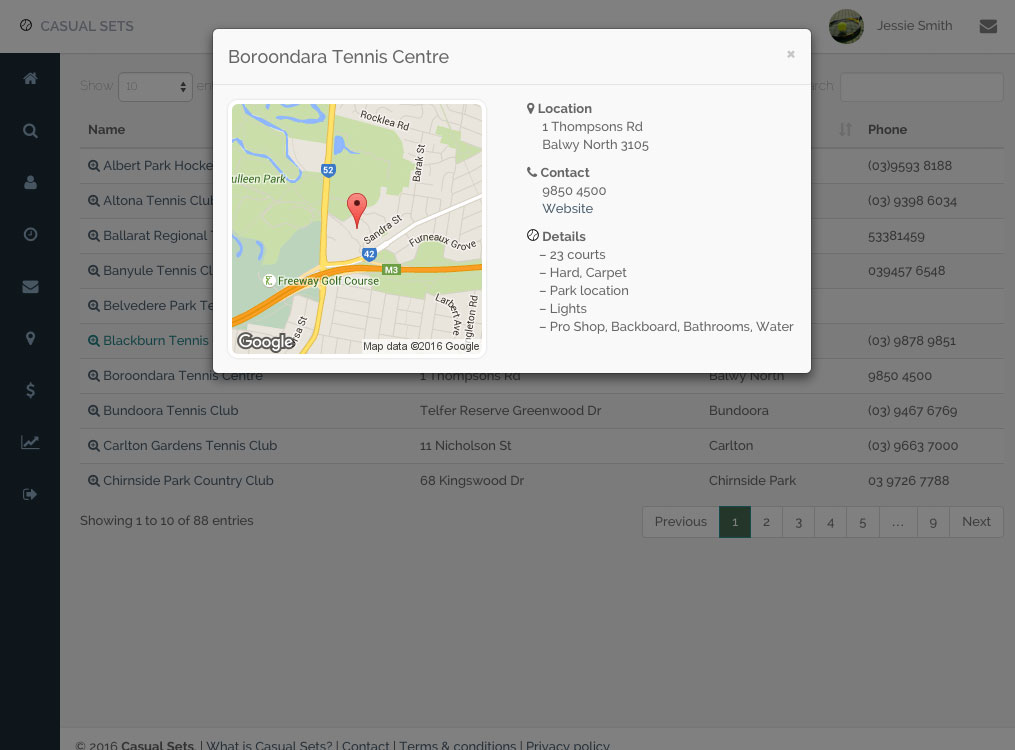Screen dimensions: 1015x750
Task: Open the Home icon in the sidebar
Action: (30, 78)
